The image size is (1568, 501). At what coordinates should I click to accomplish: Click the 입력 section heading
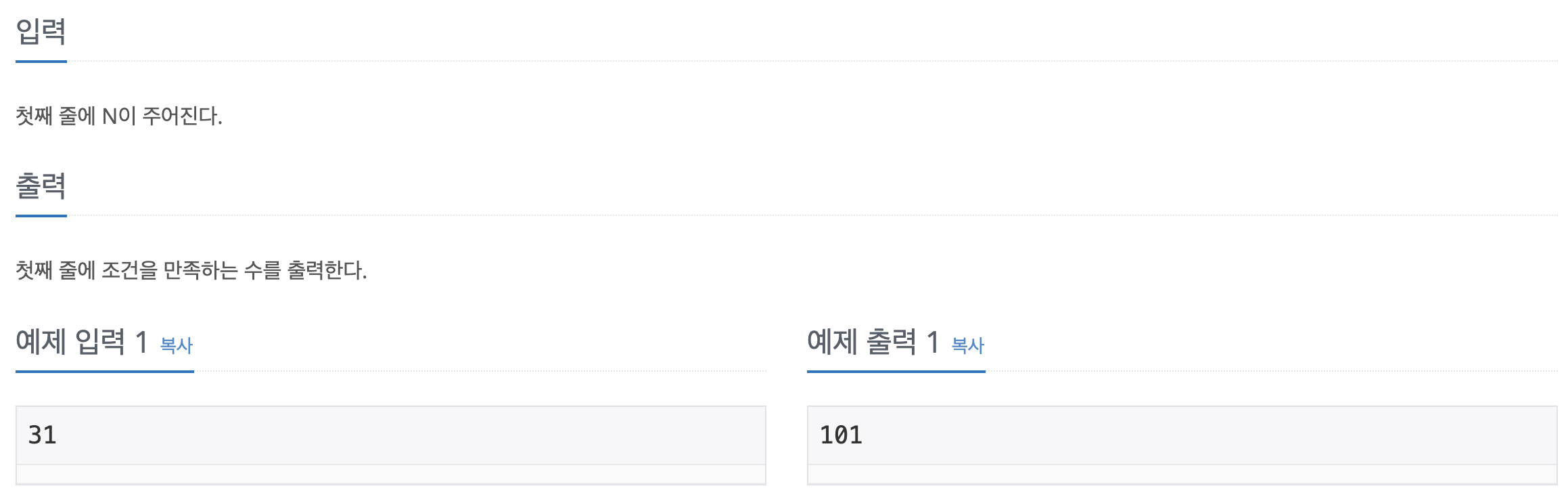(x=41, y=31)
